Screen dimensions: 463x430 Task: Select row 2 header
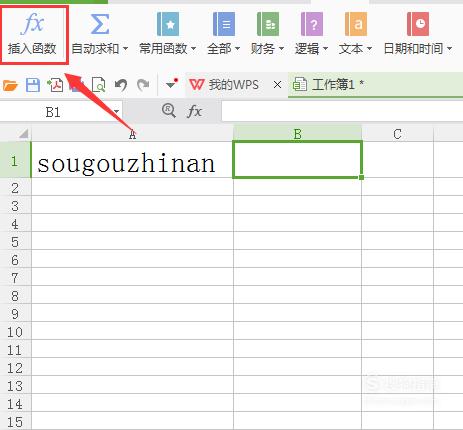coord(15,188)
